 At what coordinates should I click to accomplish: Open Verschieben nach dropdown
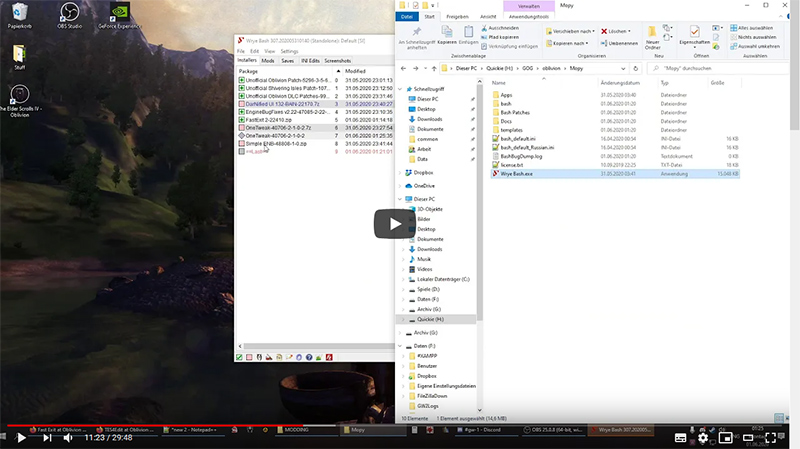[x=570, y=31]
